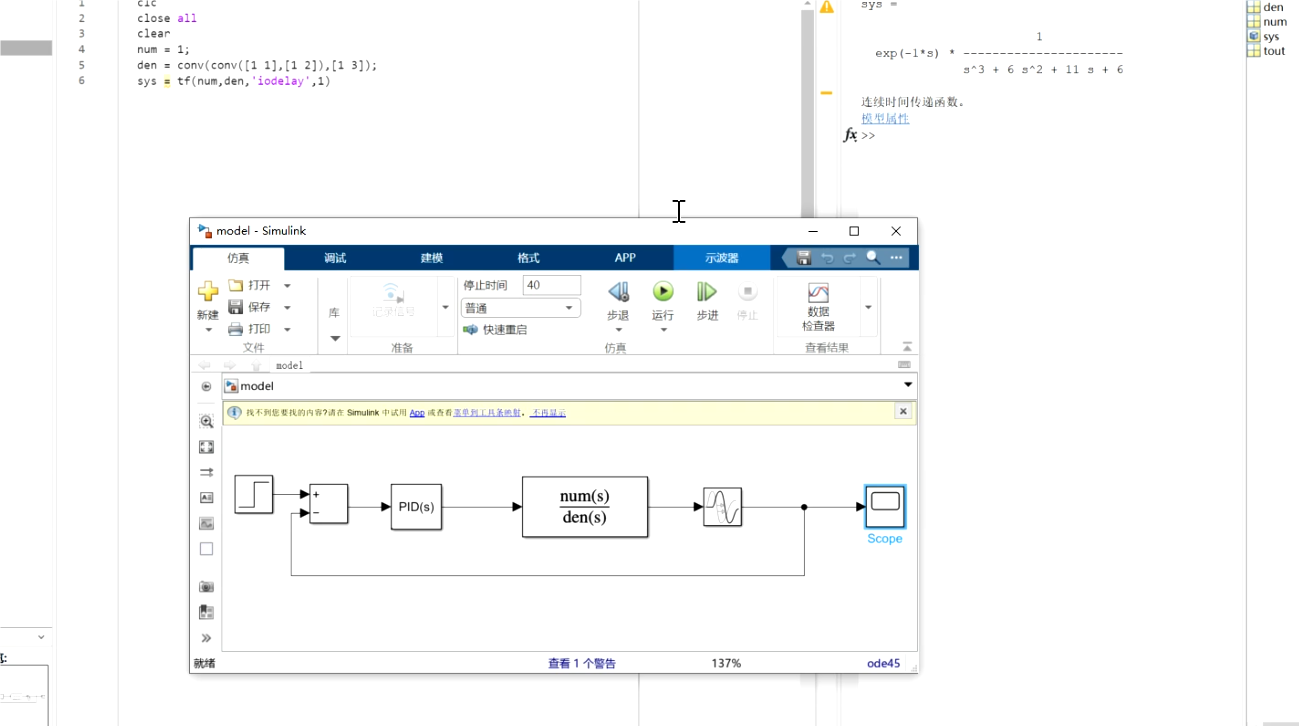Expand the 打印 dropdown arrow
1299x726 pixels.
[x=287, y=330]
